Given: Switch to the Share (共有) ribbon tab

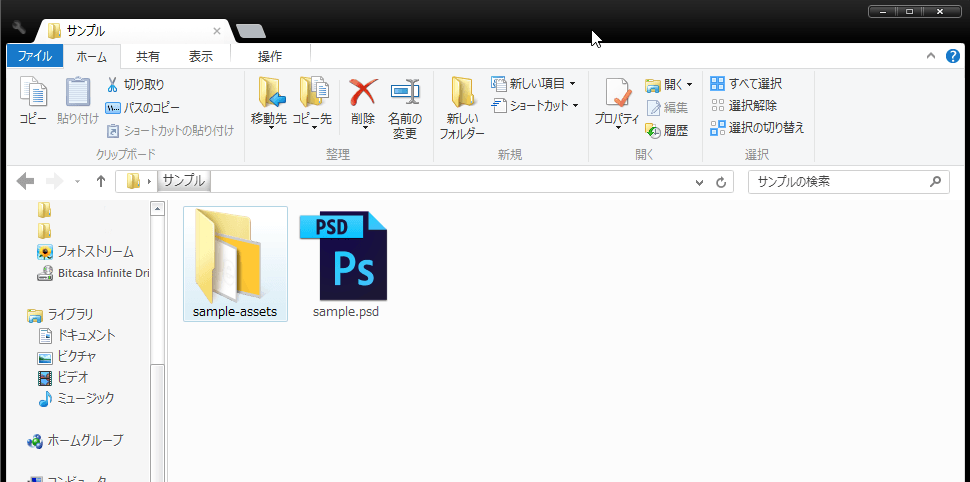Looking at the screenshot, I should 147,56.
